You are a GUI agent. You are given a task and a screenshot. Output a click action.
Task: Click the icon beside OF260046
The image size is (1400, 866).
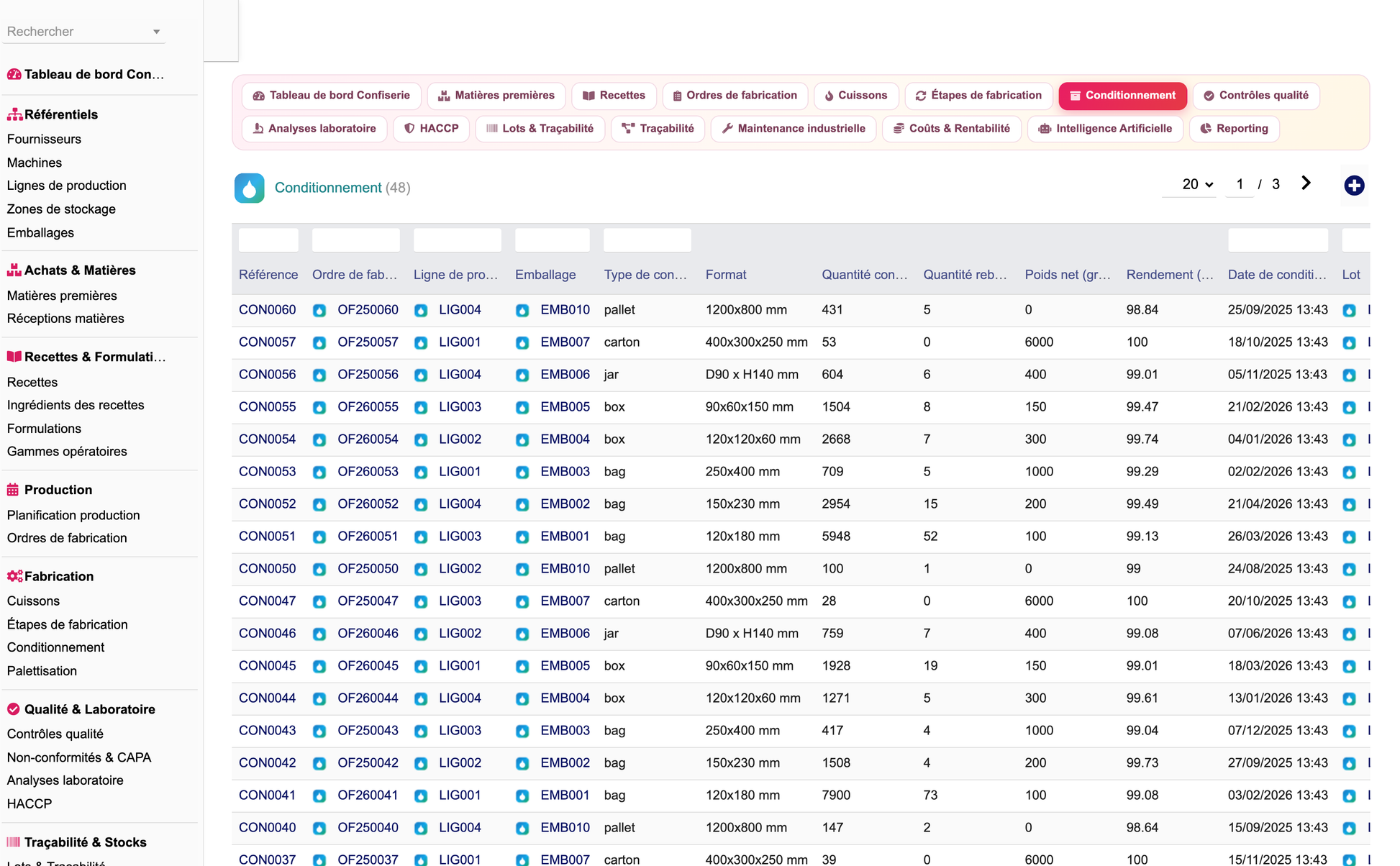click(319, 634)
